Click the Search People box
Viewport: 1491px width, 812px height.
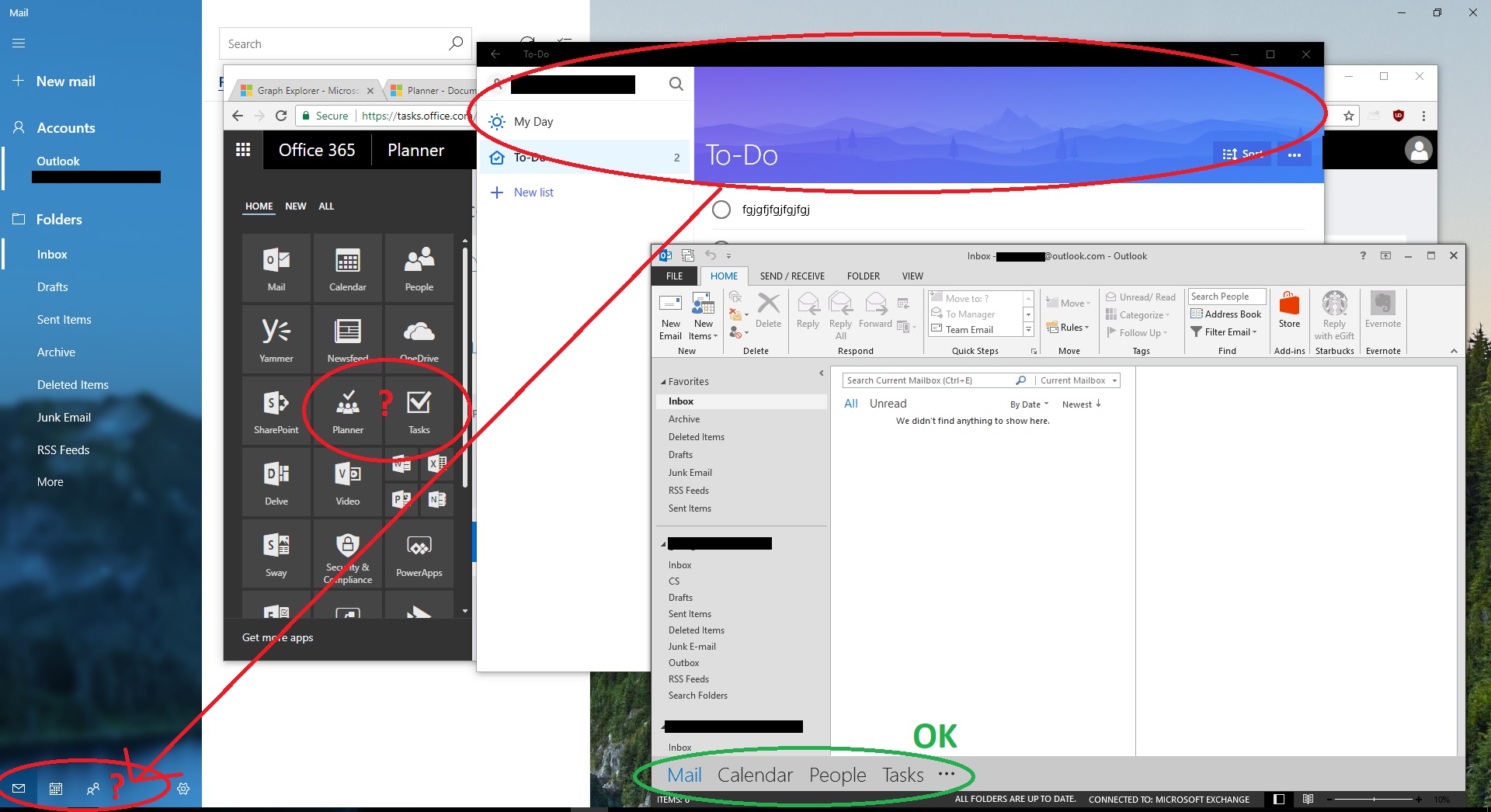pos(1227,297)
